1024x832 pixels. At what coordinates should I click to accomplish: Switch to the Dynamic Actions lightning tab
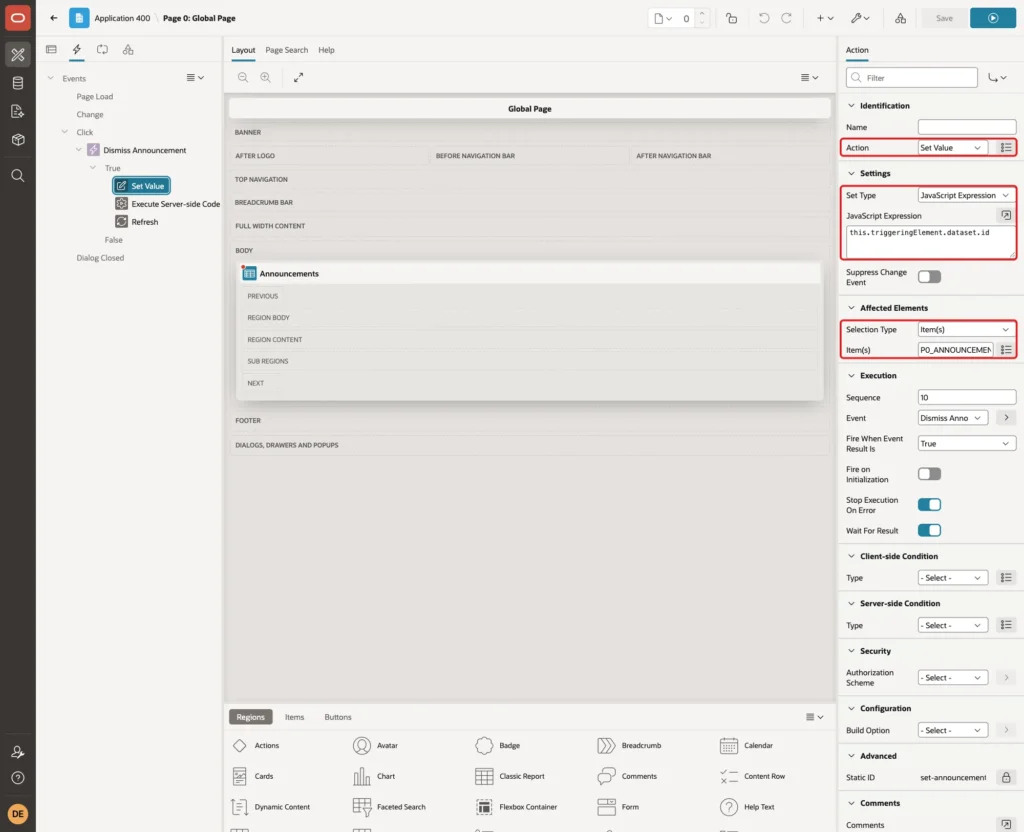(76, 50)
